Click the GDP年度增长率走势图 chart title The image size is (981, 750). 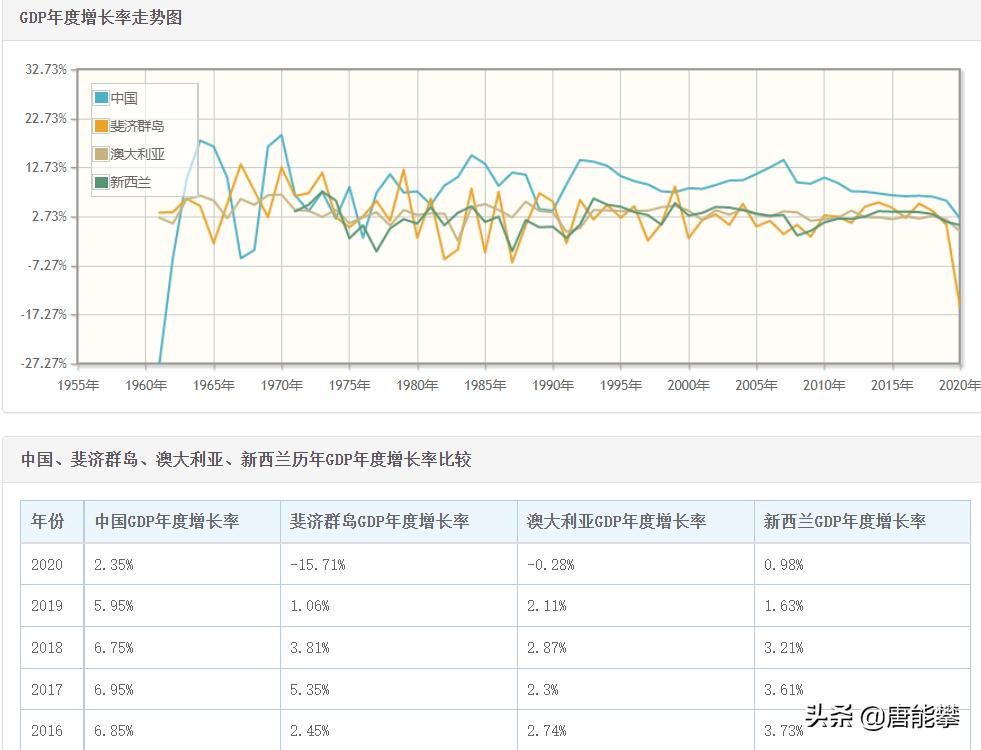click(x=101, y=18)
